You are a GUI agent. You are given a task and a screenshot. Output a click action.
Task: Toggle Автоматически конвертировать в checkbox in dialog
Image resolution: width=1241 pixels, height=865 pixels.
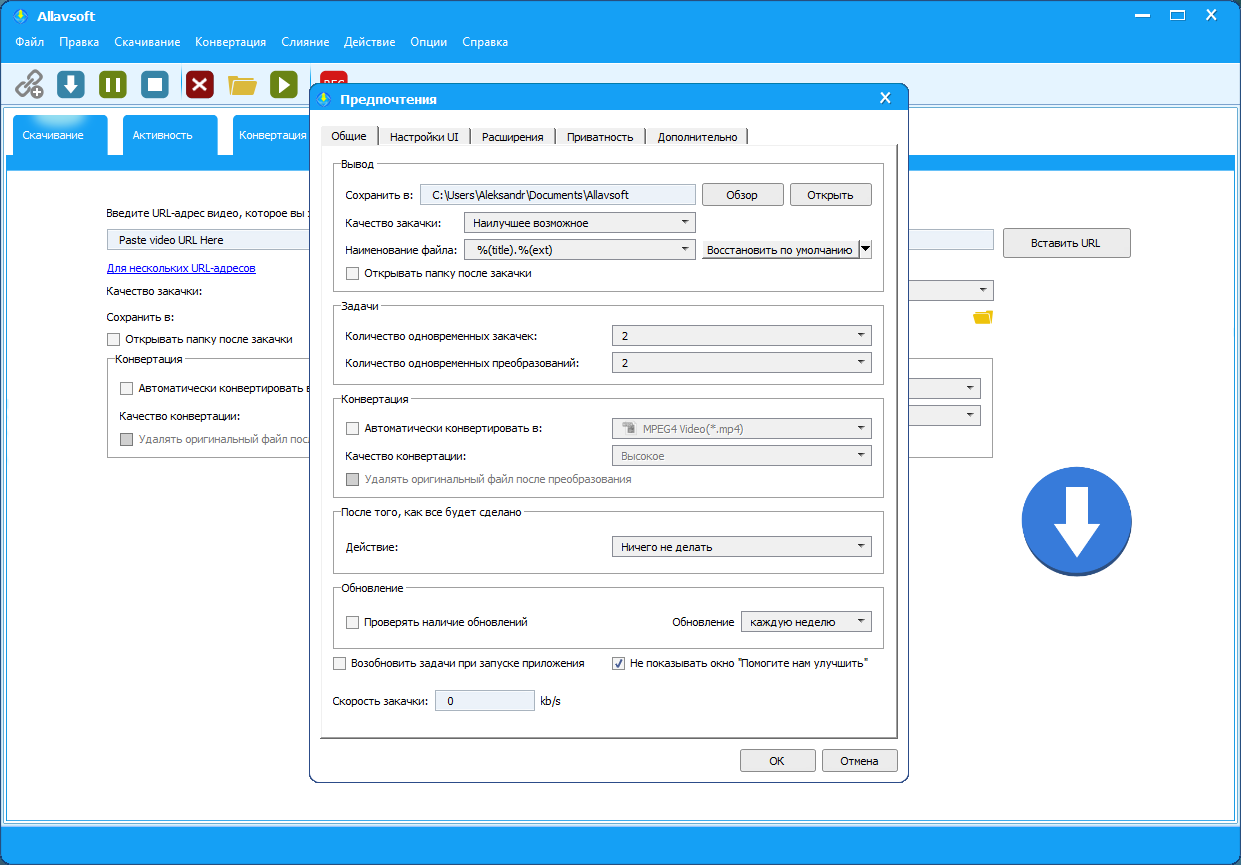coord(352,428)
